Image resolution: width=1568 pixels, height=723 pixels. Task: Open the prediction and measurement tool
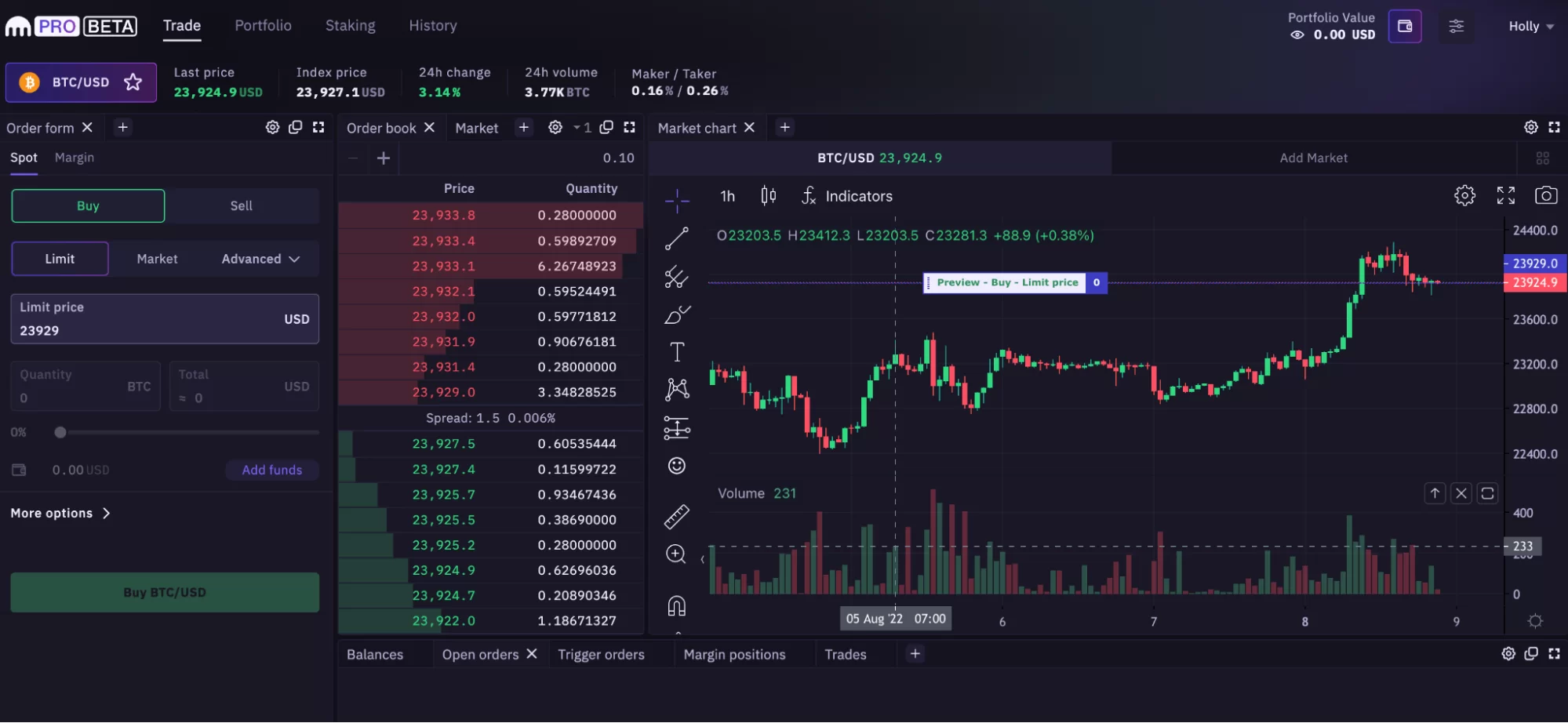(677, 428)
